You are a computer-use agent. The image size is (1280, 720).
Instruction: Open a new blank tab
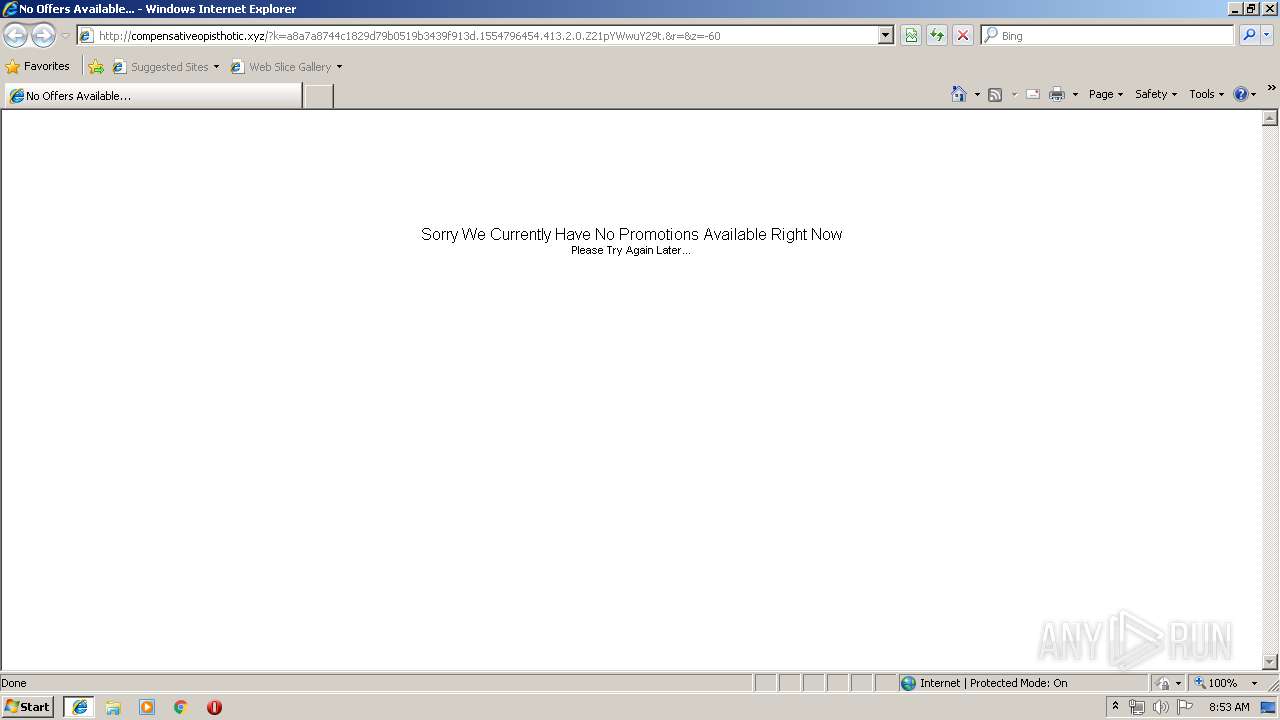(318, 96)
